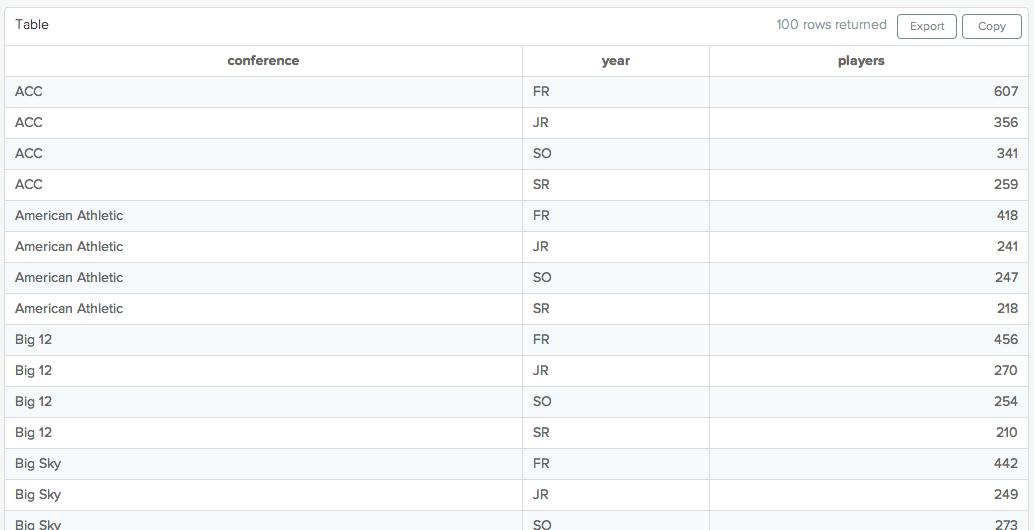This screenshot has height=530, width=1034.
Task: Click the players cell showing 218
Action: tap(1006, 309)
